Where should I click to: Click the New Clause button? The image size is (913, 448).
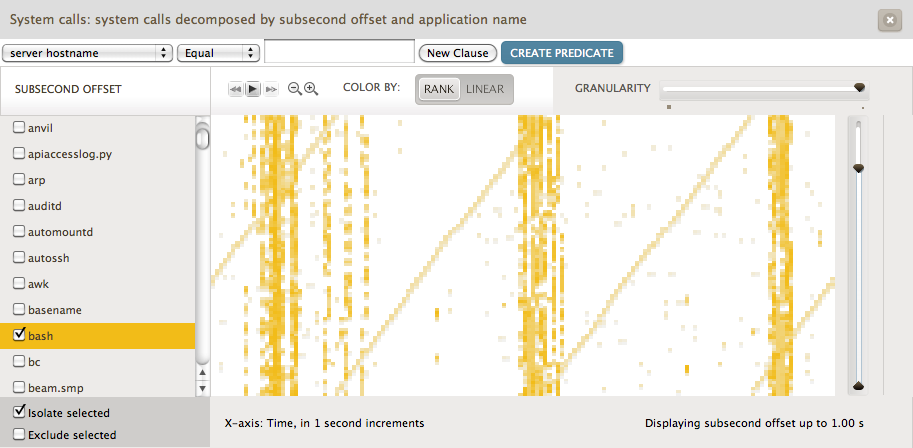(458, 53)
